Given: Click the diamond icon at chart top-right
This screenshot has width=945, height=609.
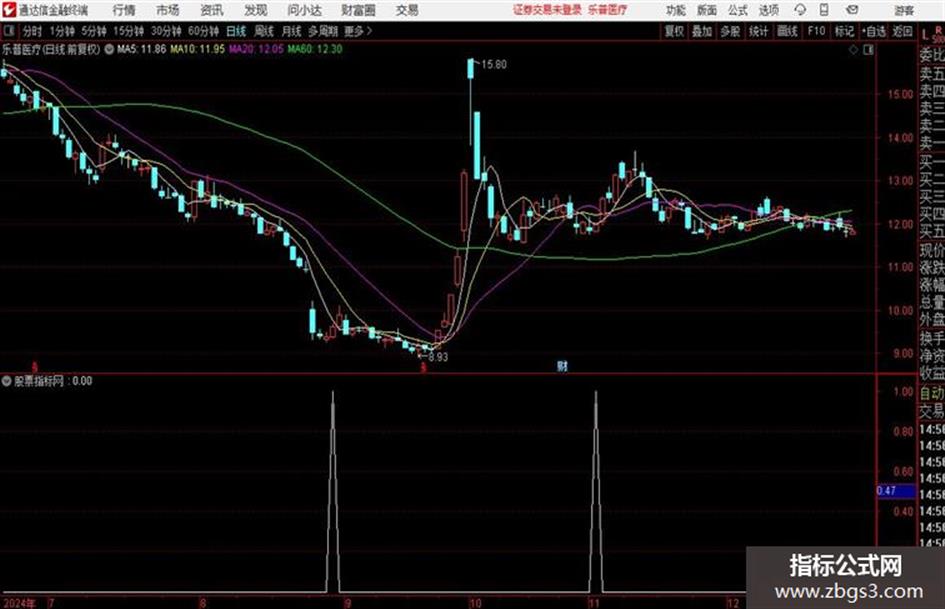Looking at the screenshot, I should [853, 50].
